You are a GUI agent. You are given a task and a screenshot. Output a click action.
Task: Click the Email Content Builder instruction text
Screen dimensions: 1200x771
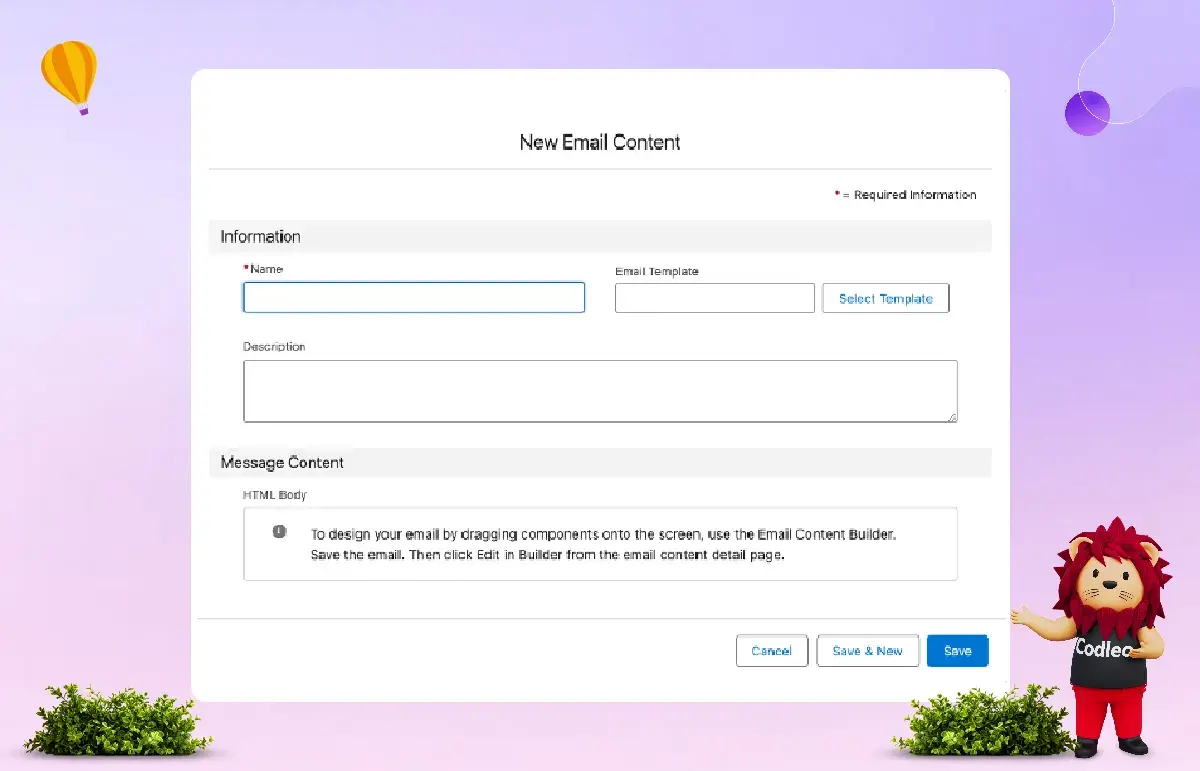click(x=604, y=545)
